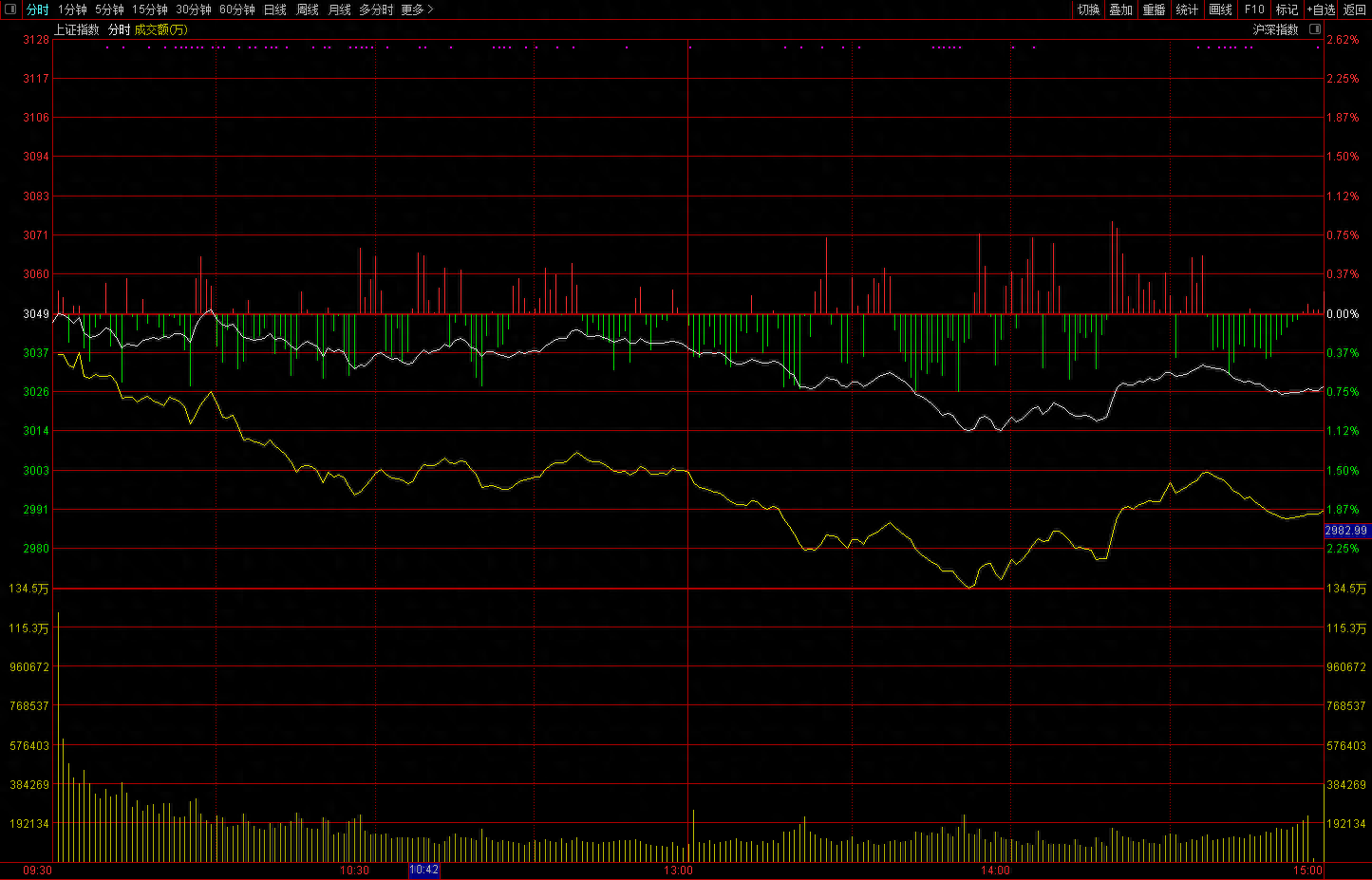Click the 叠加 overlay button
Image resolution: width=1372 pixels, height=880 pixels.
1121,9
